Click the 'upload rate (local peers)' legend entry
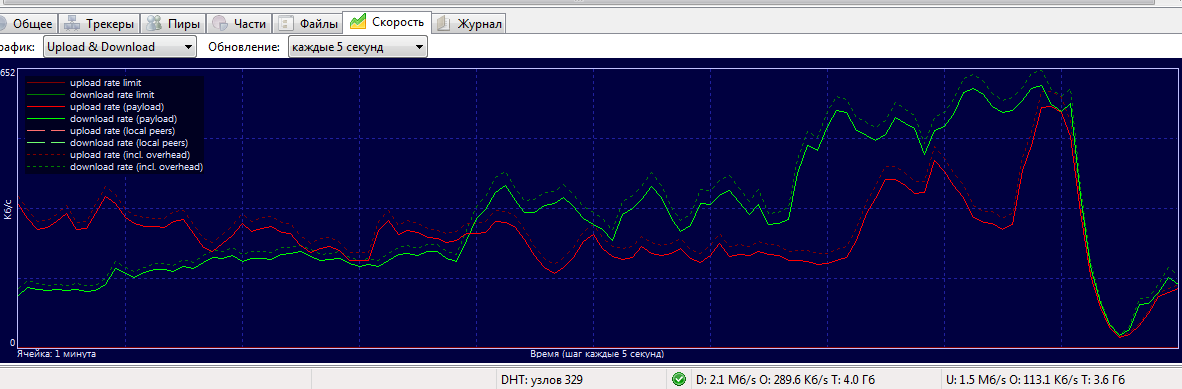The width and height of the screenshot is (1182, 389). pos(123,131)
